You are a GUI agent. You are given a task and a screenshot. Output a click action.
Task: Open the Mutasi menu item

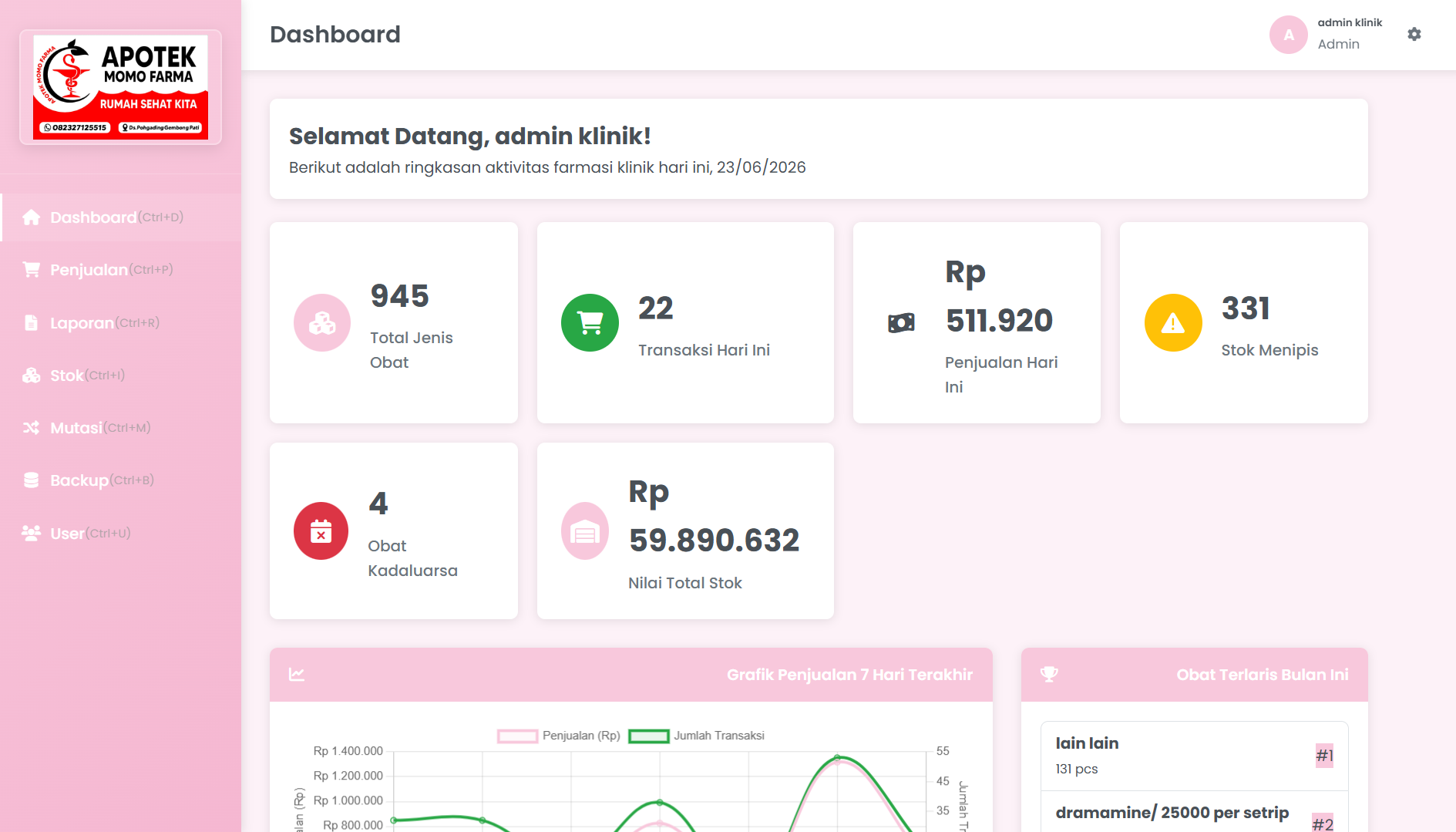point(120,428)
